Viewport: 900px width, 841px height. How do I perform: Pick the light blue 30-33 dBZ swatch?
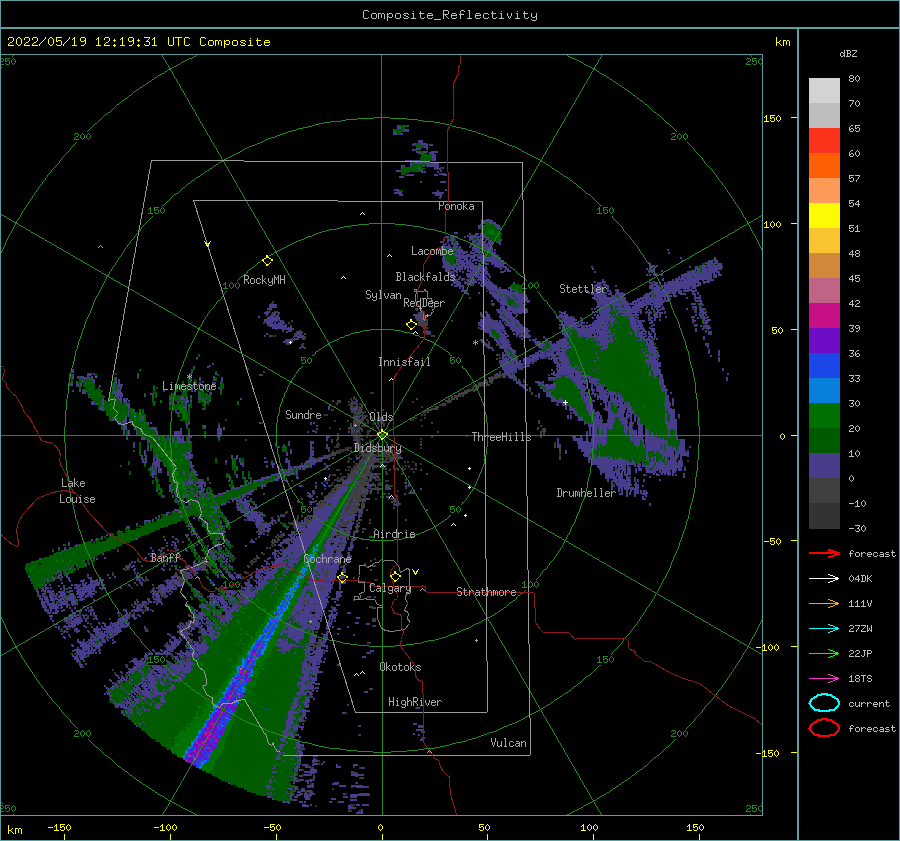(x=824, y=390)
